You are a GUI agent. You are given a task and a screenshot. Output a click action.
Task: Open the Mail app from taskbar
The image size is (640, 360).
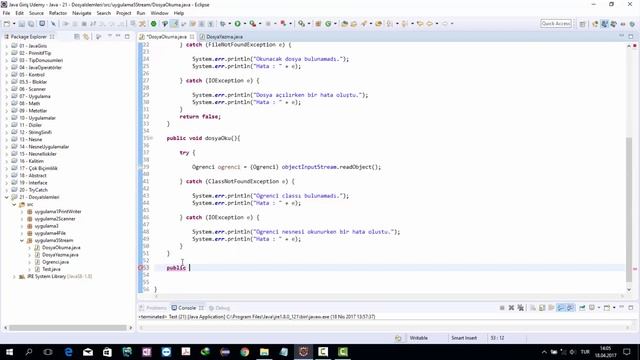88,352
